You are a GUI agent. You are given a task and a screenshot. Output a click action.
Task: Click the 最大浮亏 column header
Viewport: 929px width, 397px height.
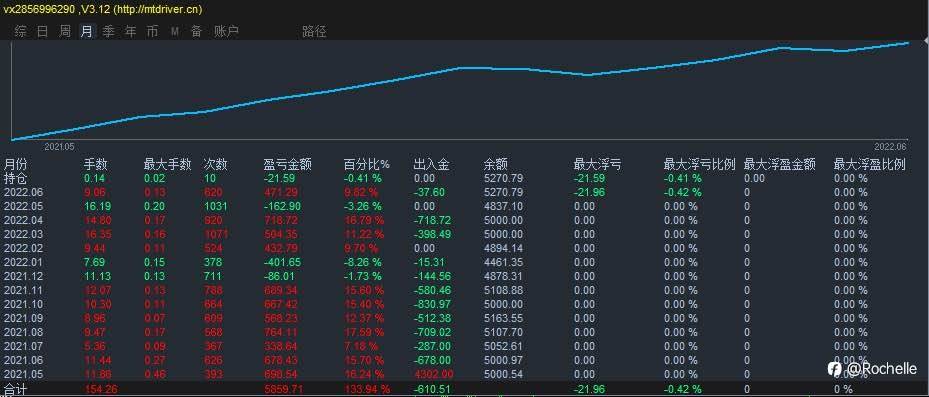597,164
